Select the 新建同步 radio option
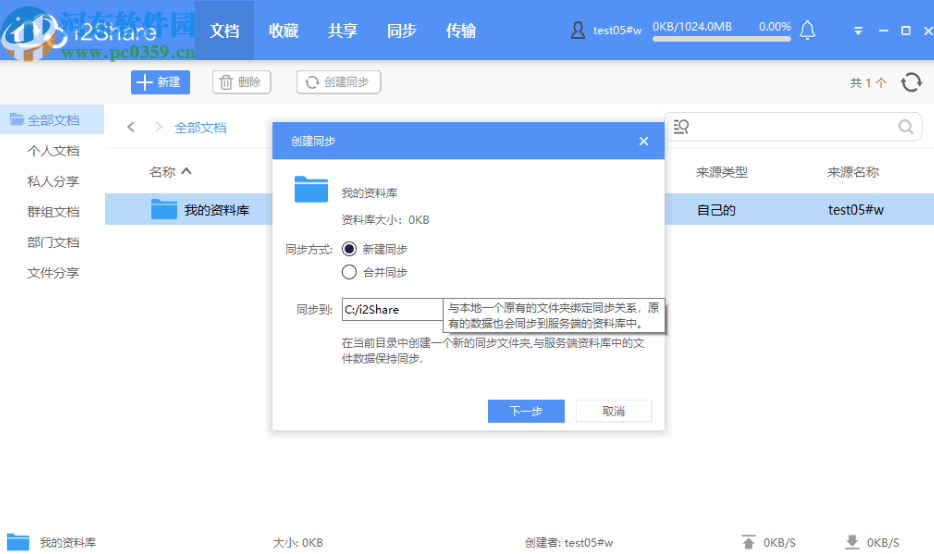 click(x=349, y=249)
